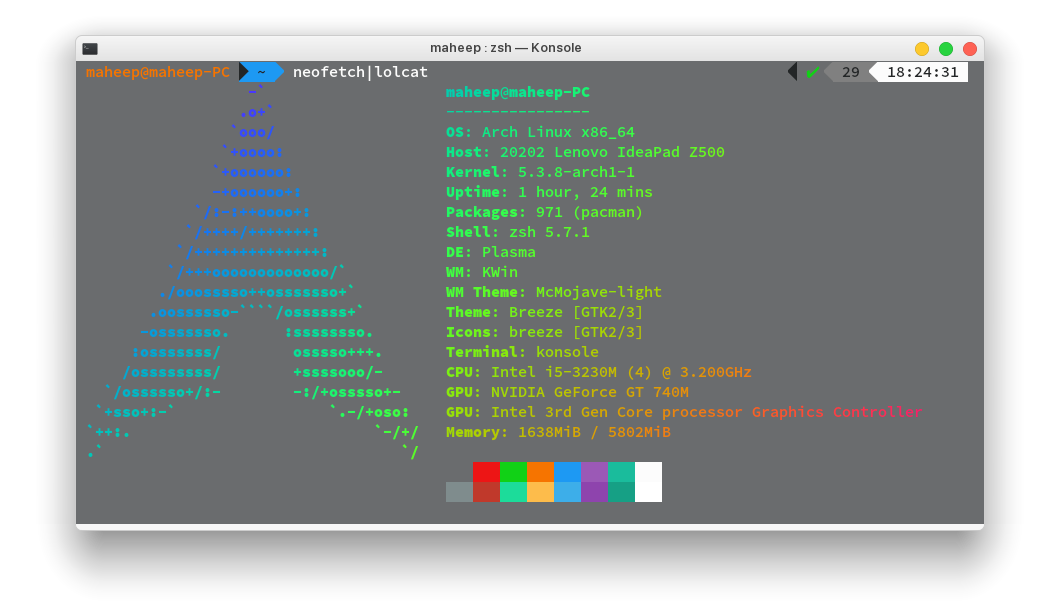
Task: Click the light blue color block, bottom row
Action: [567, 492]
